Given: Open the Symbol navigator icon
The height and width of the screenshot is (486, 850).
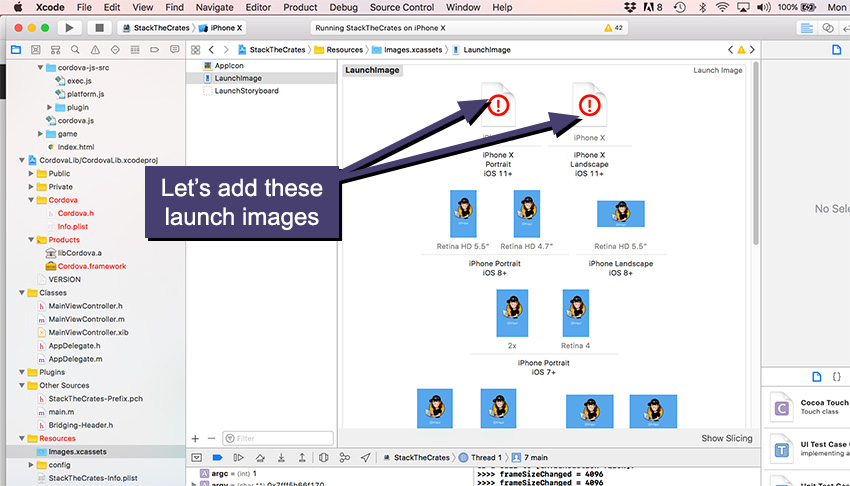Looking at the screenshot, I should [x=55, y=50].
